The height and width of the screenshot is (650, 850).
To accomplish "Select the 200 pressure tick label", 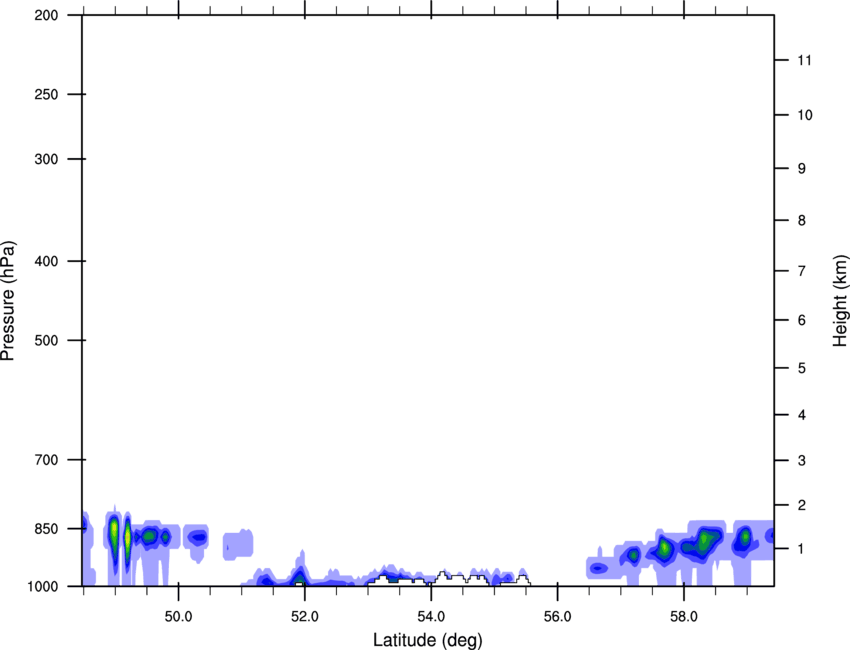I will [46, 15].
